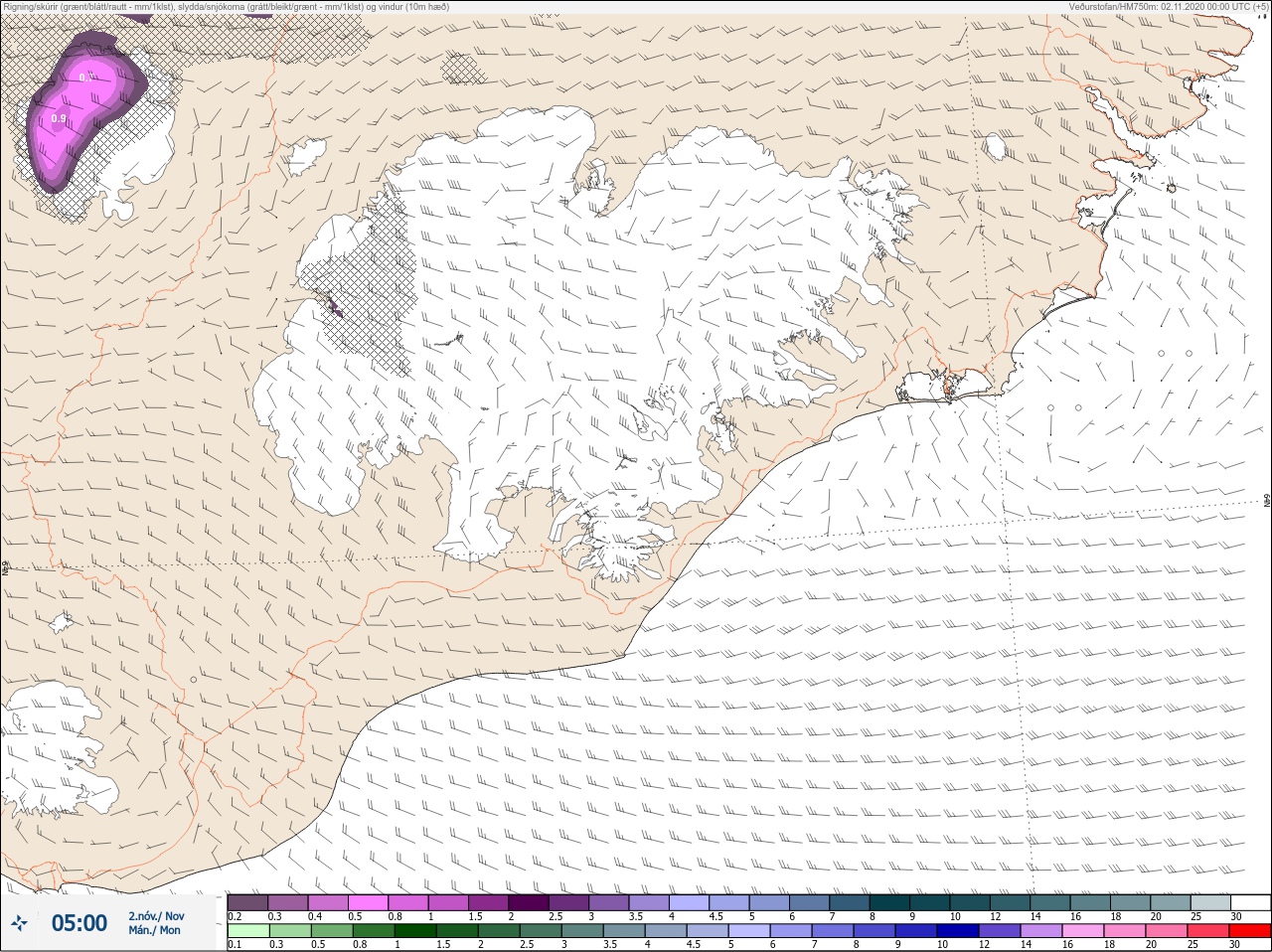1272x952 pixels.
Task: Click the four-point star icon beside 05:00
Action: (19, 923)
